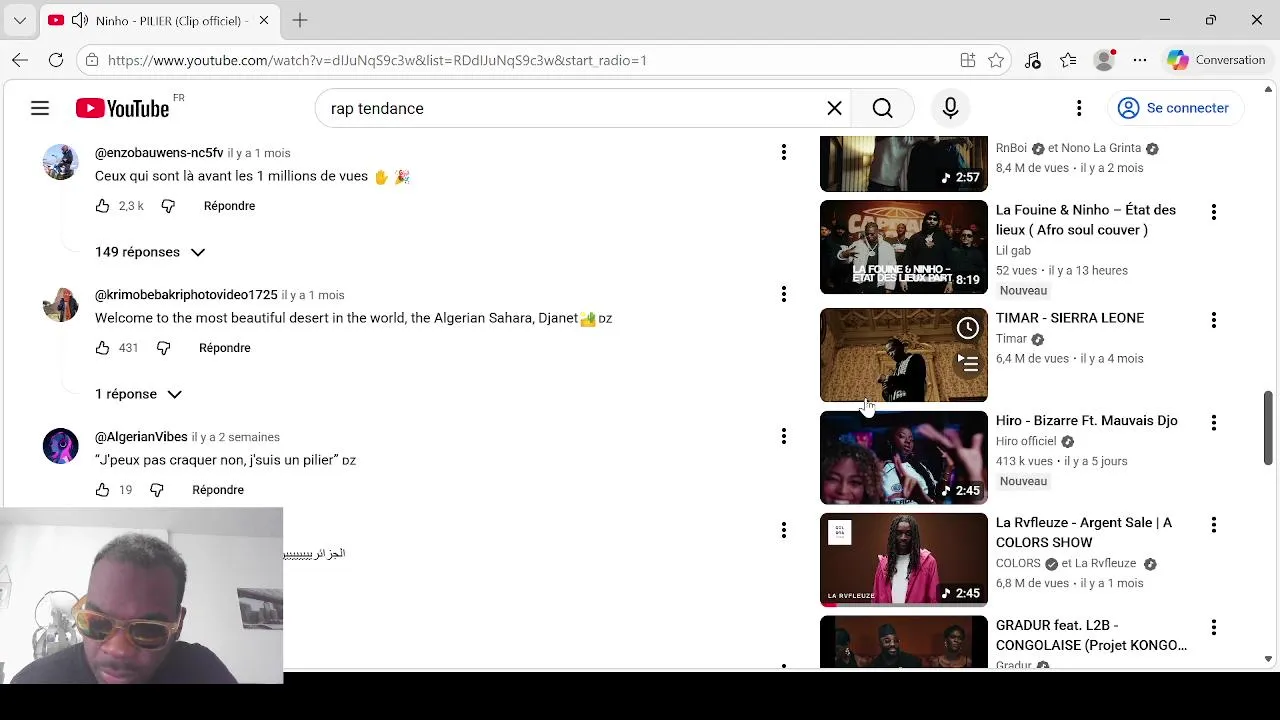Open Lil gab channel name
The width and height of the screenshot is (1280, 720).
tap(1013, 251)
